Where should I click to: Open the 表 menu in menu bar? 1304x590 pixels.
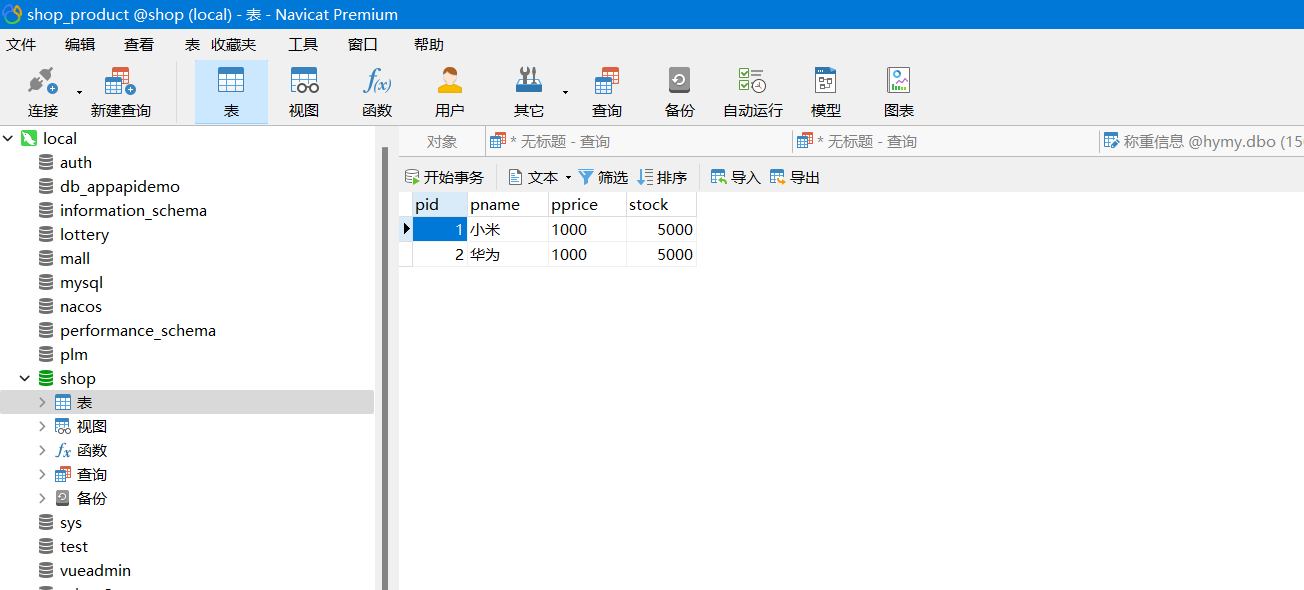click(x=193, y=44)
